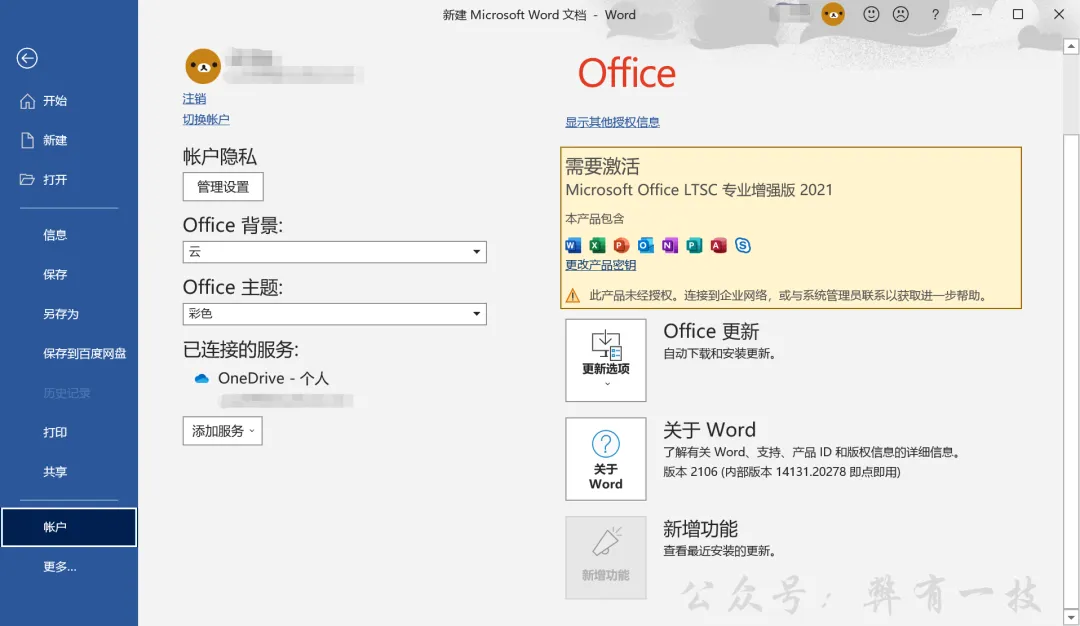Open the 显示其他授权信息 link
This screenshot has height=626, width=1080.
click(x=612, y=122)
